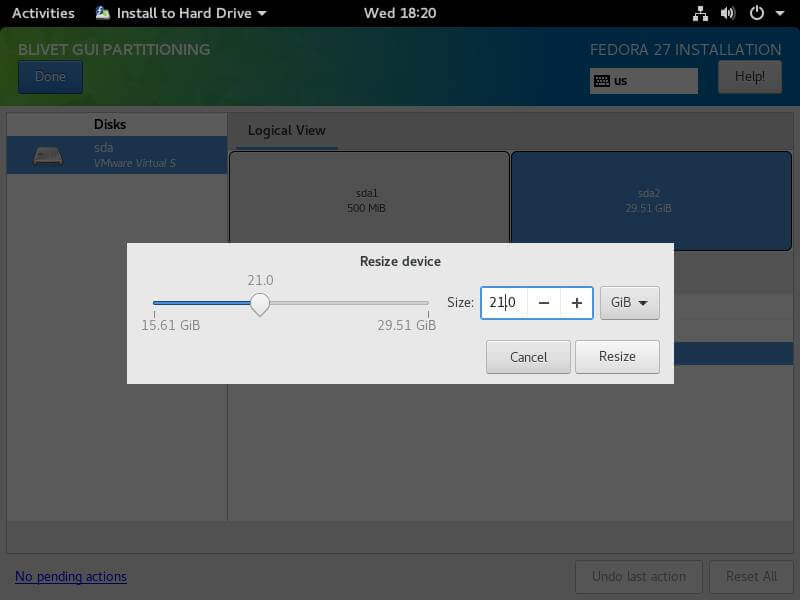Click Undo last action button

[639, 577]
